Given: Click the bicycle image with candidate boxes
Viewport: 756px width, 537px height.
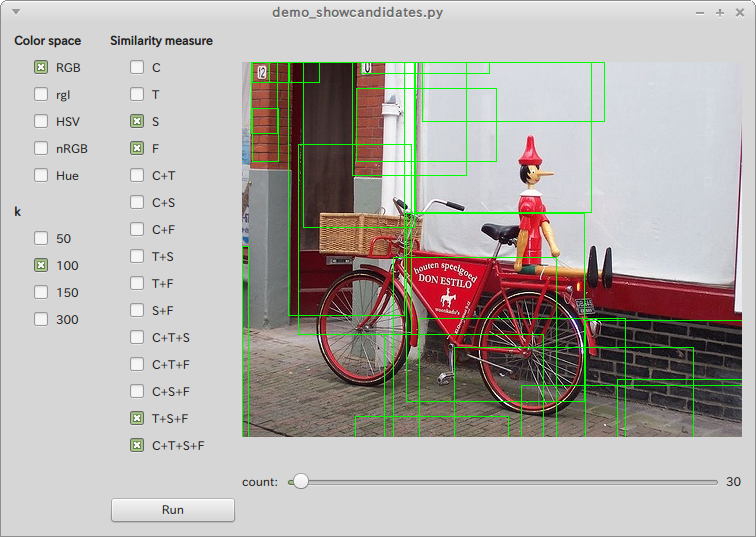Looking at the screenshot, I should (x=492, y=249).
